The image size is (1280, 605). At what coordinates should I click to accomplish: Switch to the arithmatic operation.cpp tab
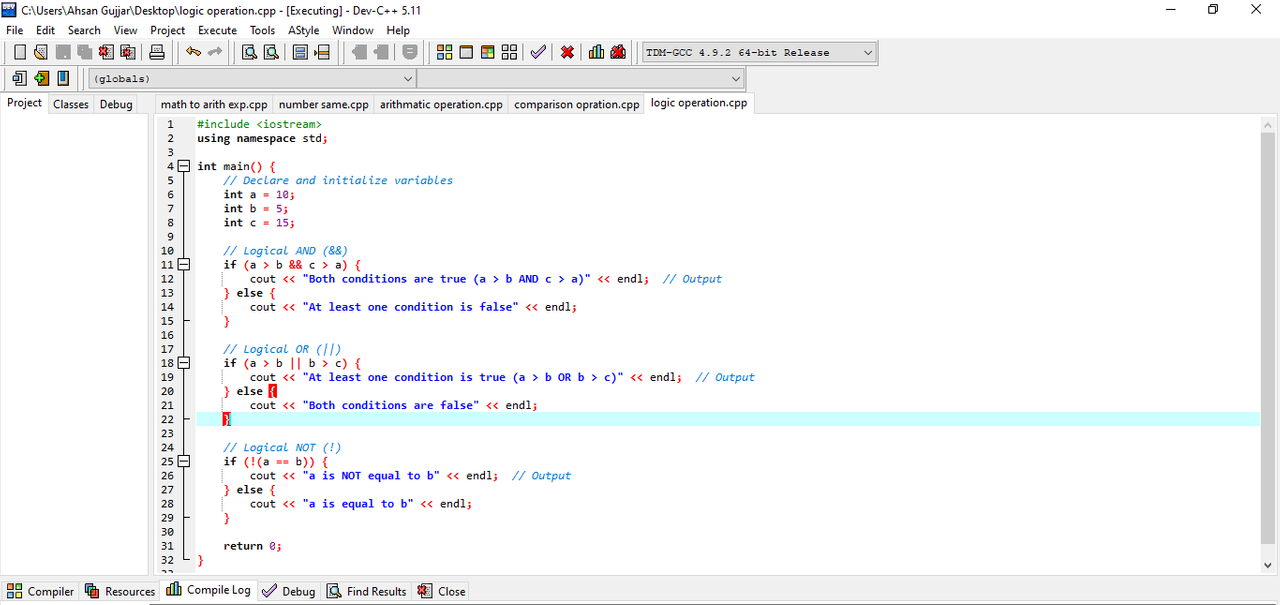click(x=441, y=104)
